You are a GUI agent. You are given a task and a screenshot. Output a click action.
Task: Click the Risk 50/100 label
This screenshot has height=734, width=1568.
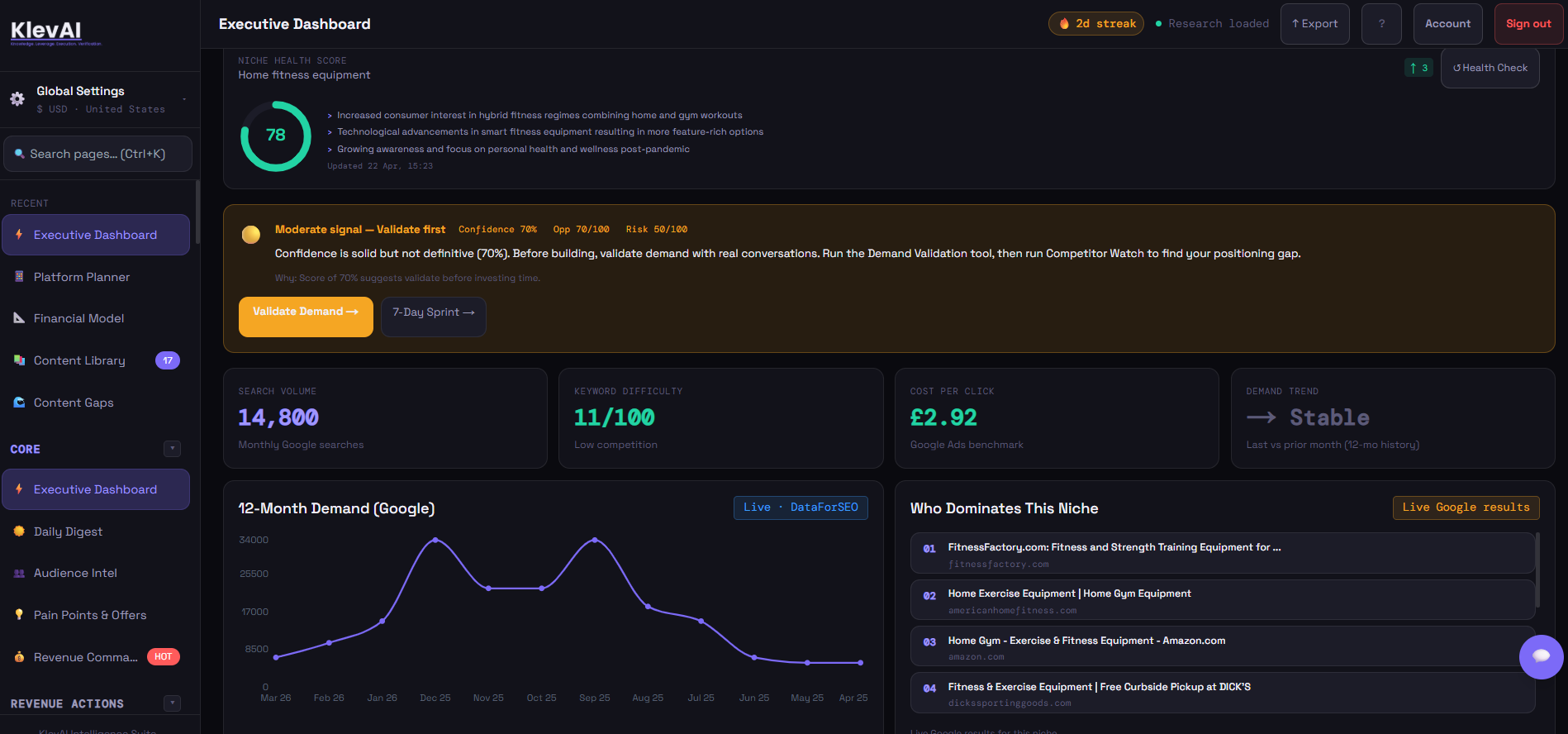657,230
